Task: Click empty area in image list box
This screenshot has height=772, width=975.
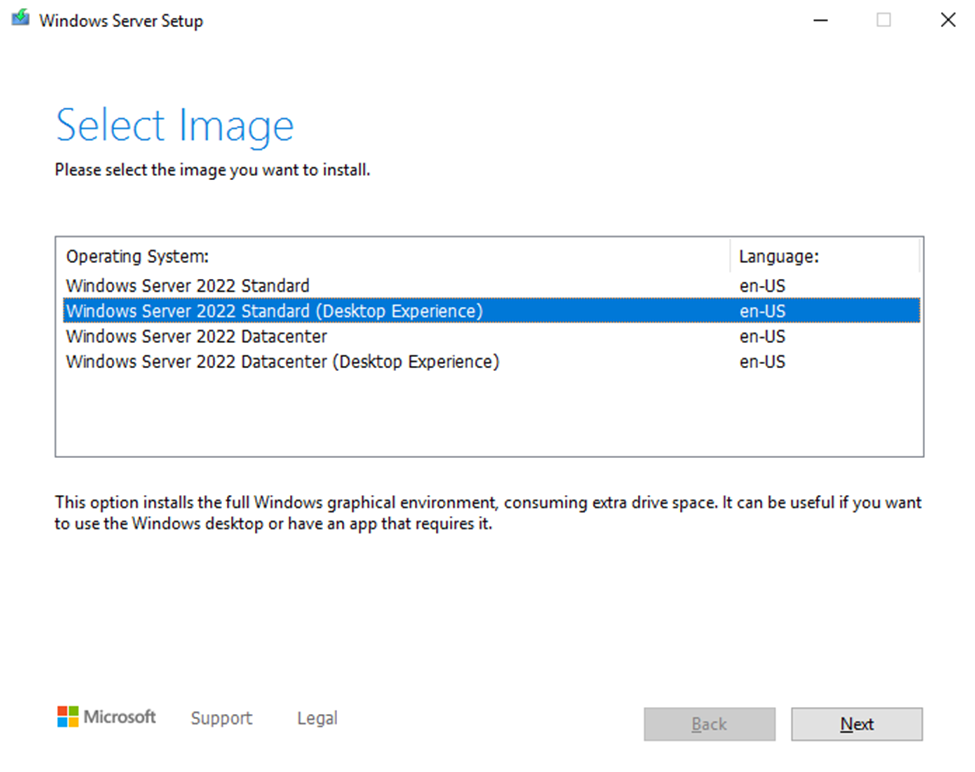Action: coord(489,415)
